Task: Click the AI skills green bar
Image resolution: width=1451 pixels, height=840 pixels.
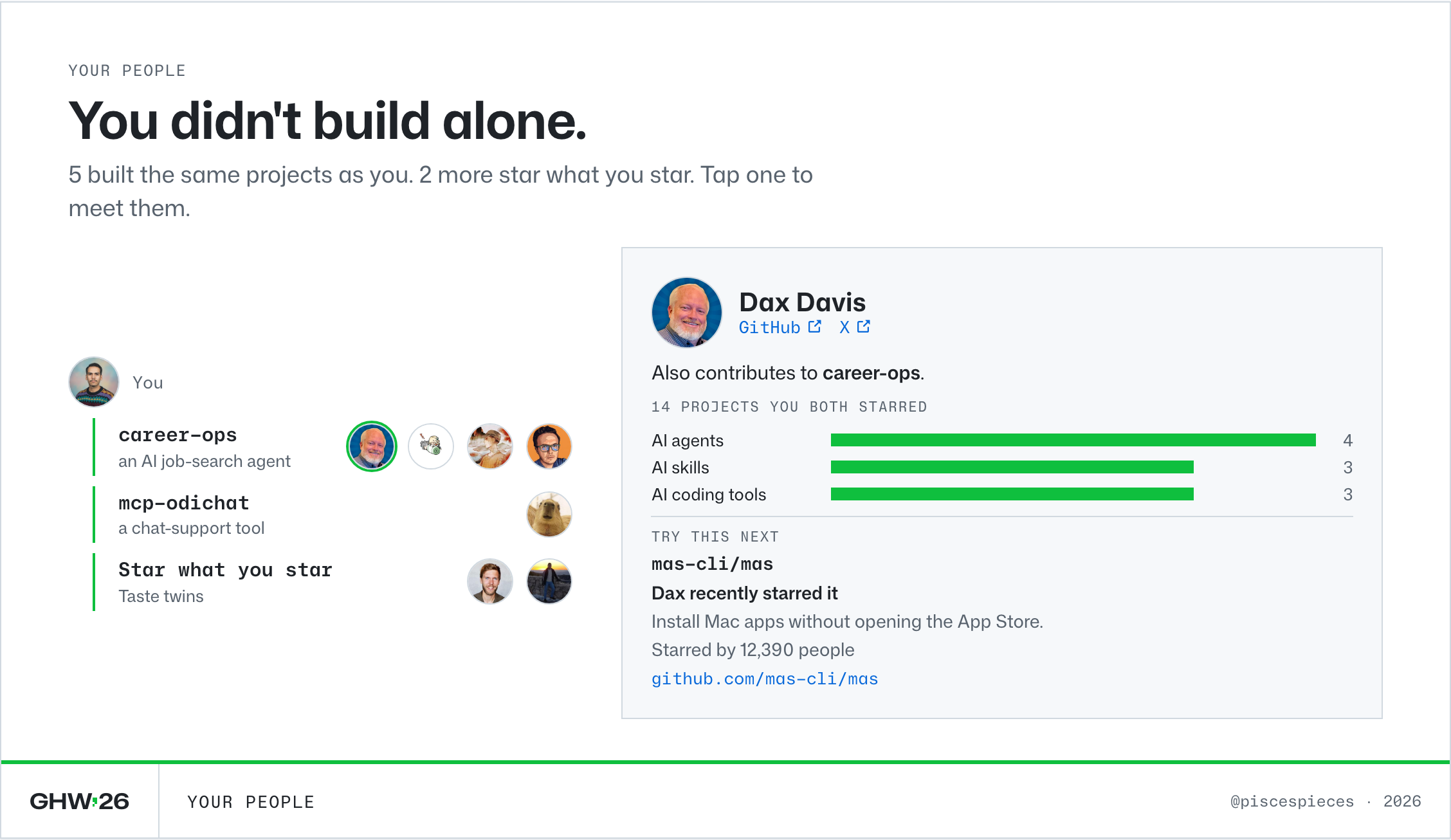Action: click(1012, 467)
